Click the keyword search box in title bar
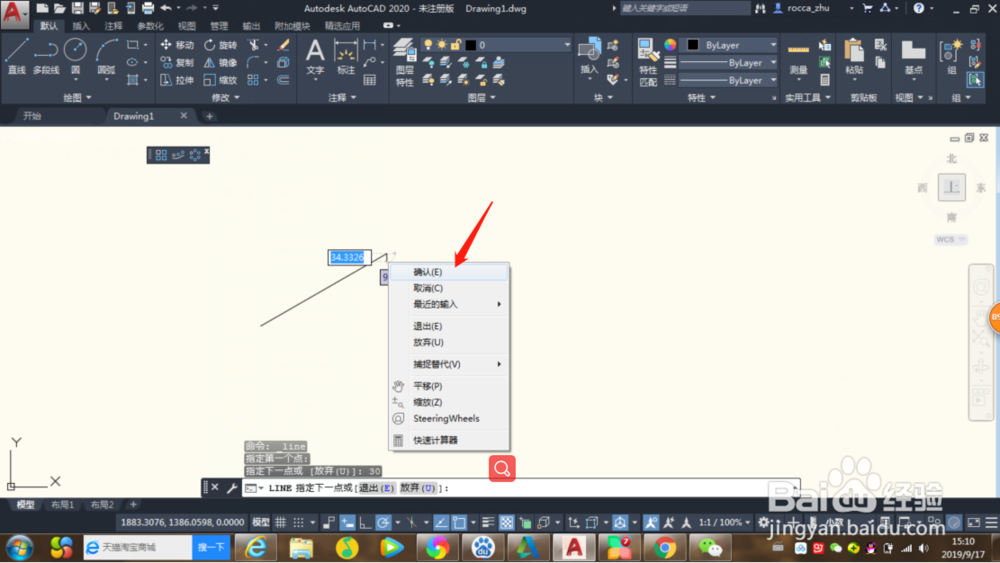Viewport: 1000px width, 563px height. [x=684, y=8]
